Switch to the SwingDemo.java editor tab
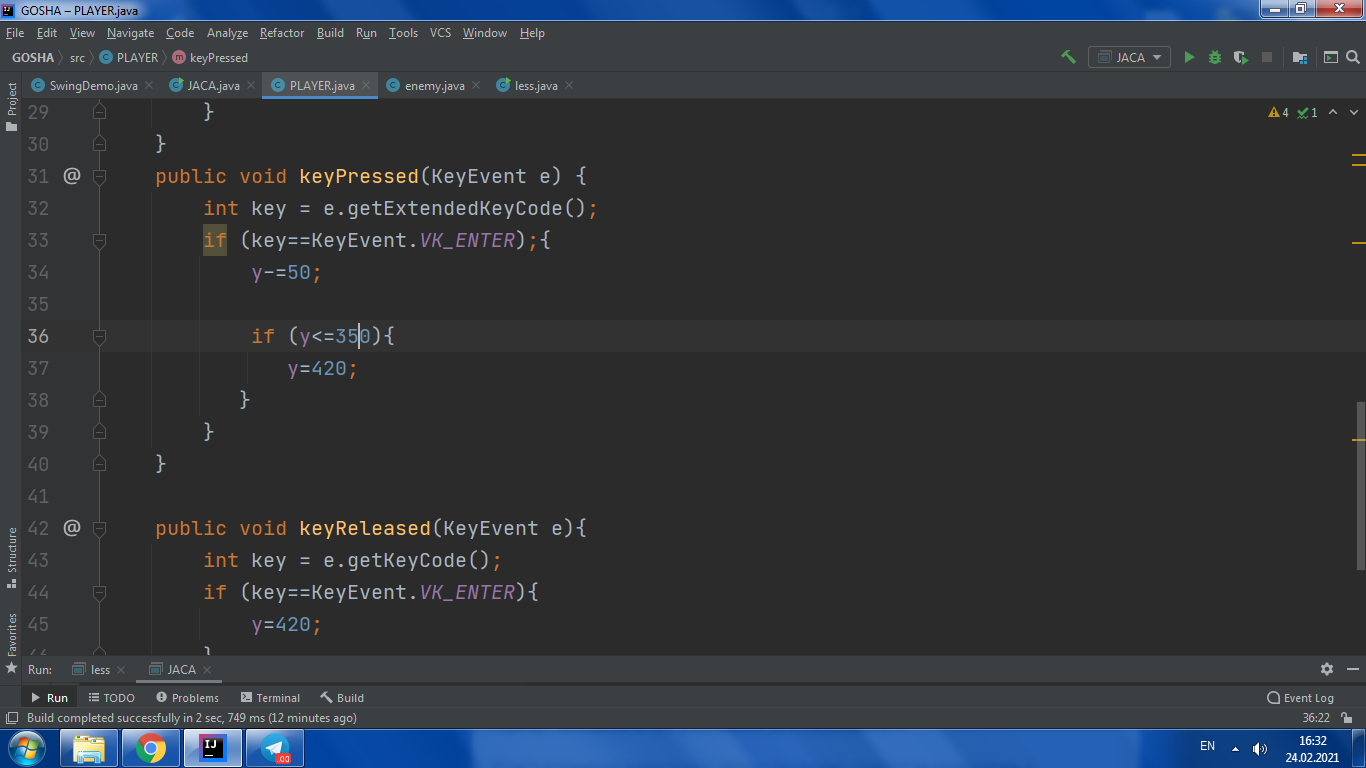 coord(92,85)
